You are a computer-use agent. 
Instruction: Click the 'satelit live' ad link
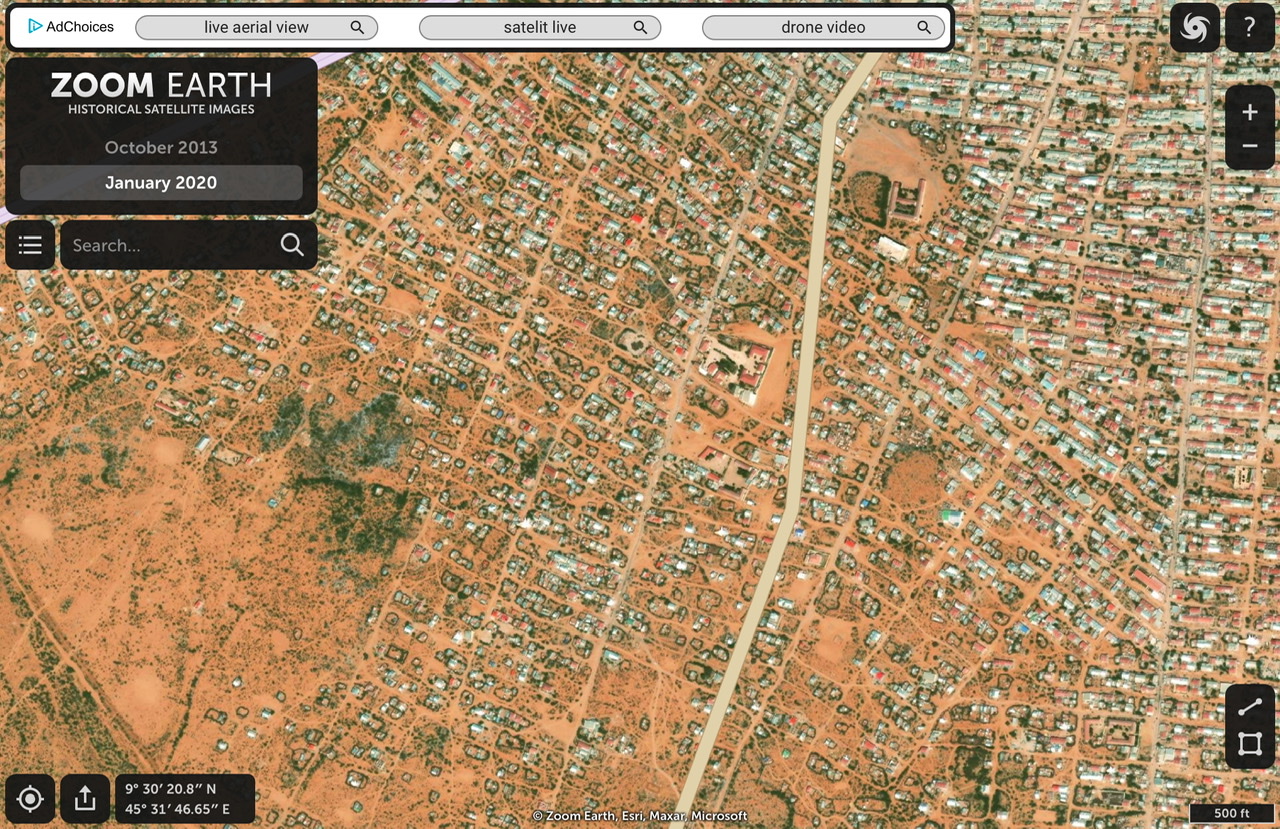540,28
